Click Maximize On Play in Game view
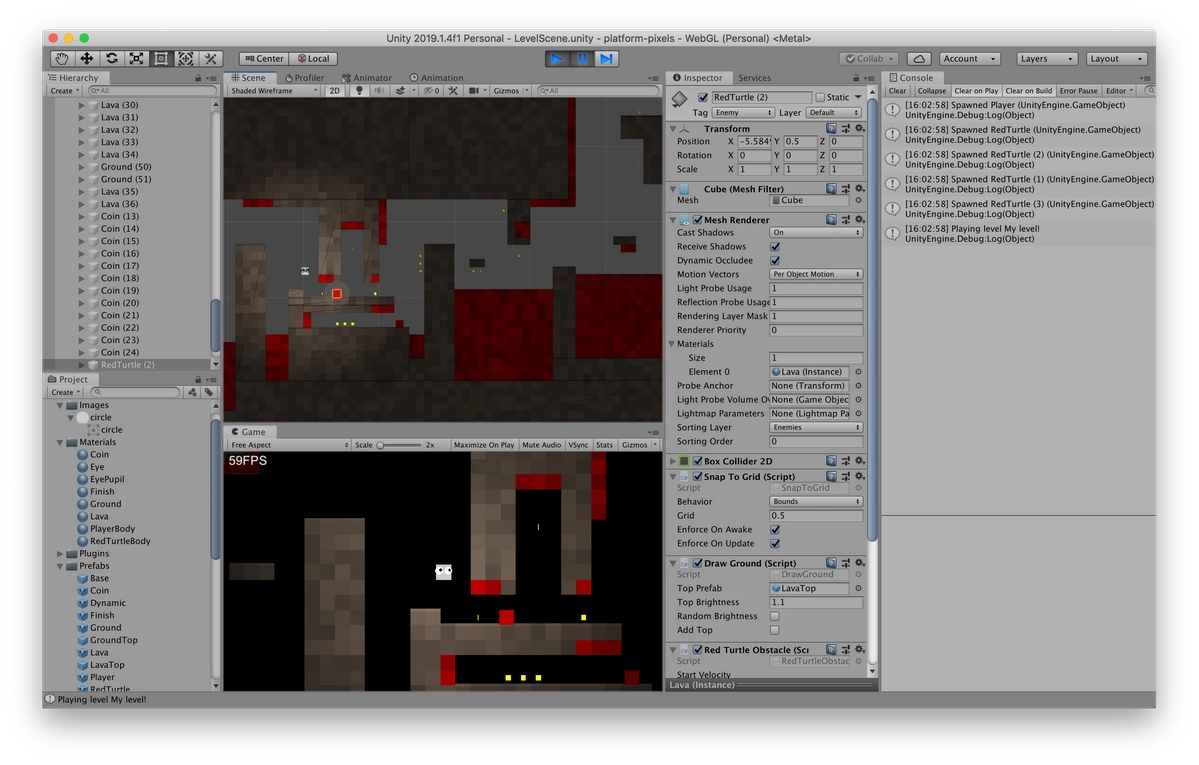This screenshot has width=1199, height=765. (x=484, y=445)
